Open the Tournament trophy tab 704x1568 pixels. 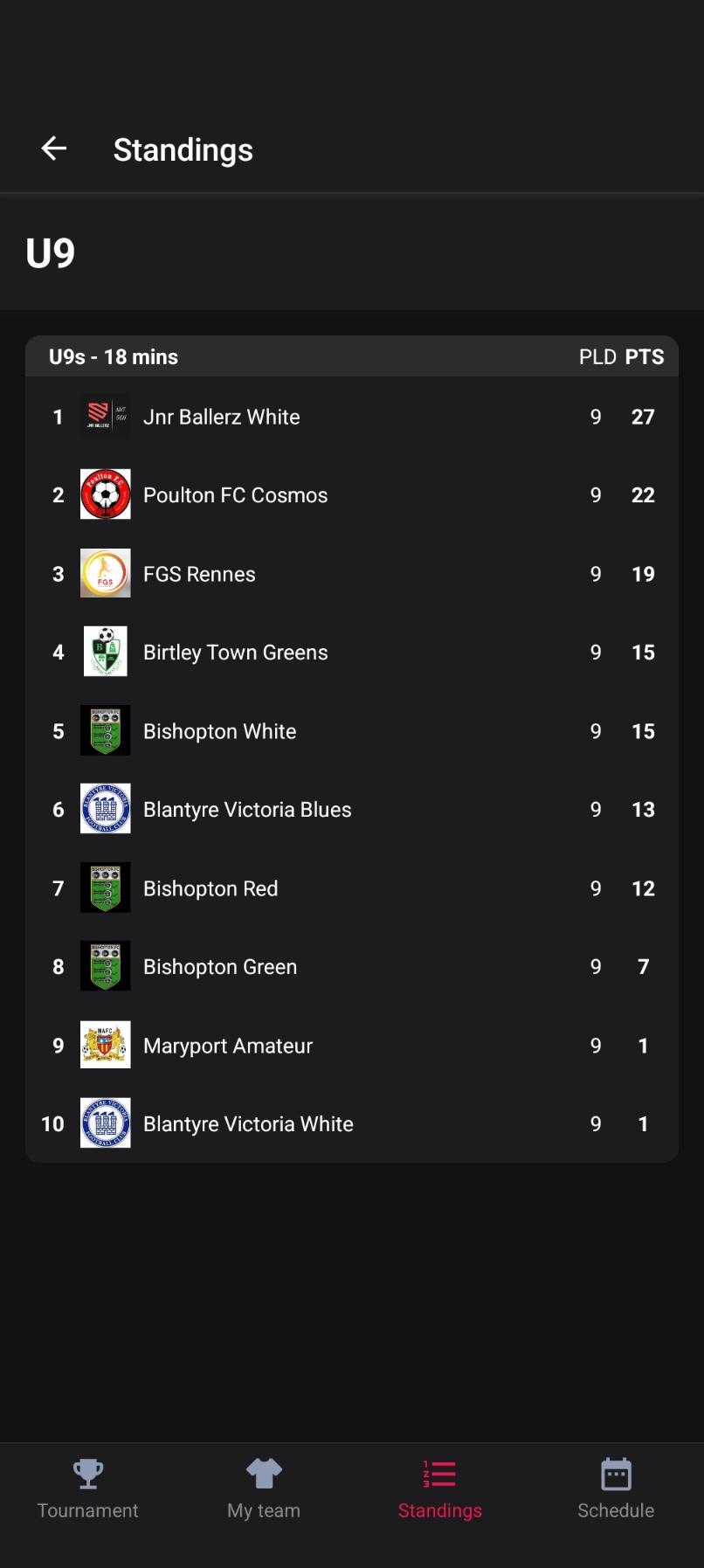point(88,1474)
